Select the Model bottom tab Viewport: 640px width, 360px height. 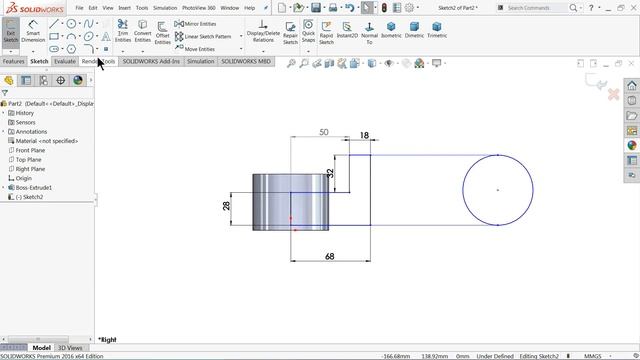pyautogui.click(x=41, y=348)
